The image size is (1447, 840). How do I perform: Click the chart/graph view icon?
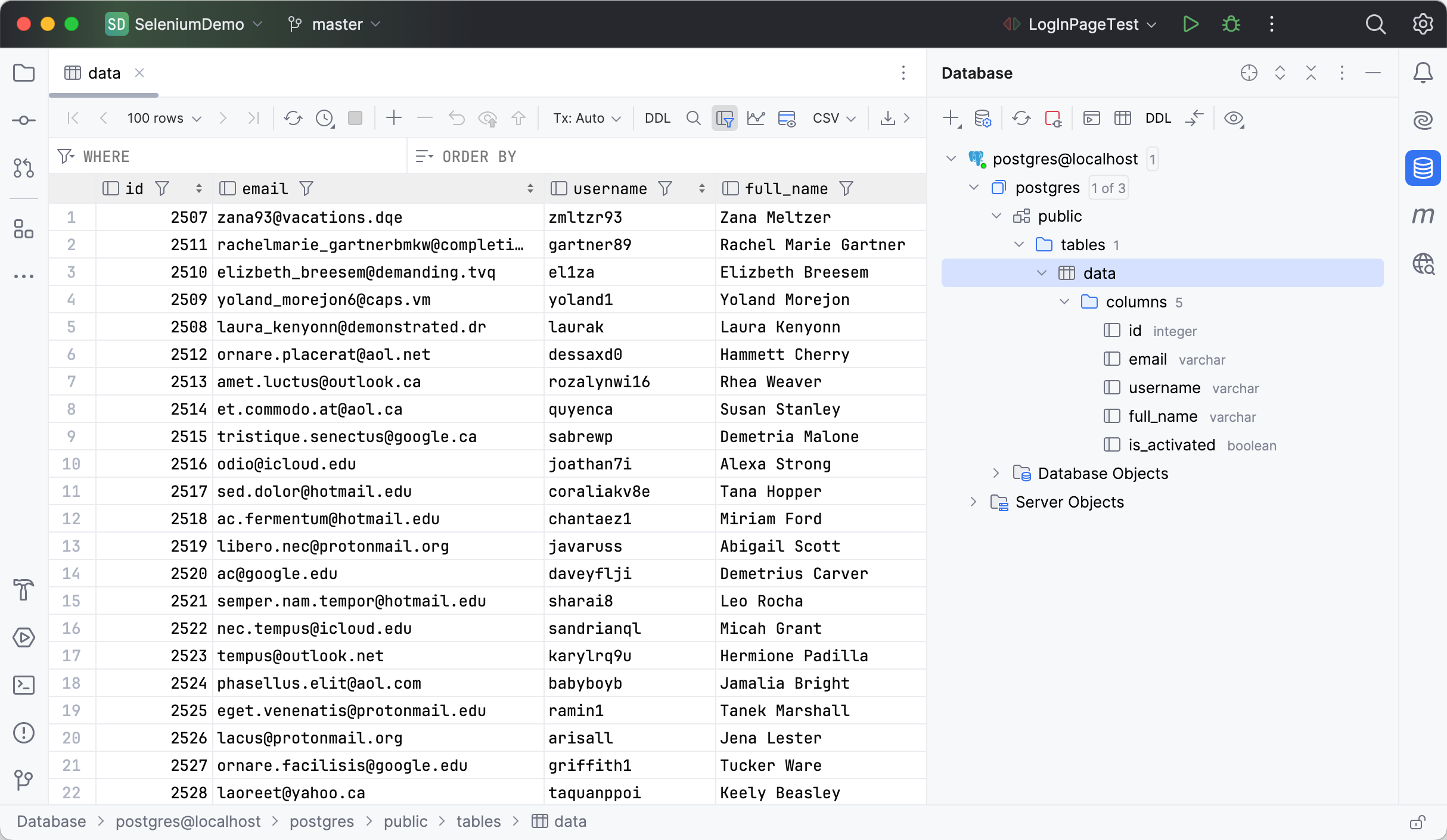pyautogui.click(x=756, y=118)
